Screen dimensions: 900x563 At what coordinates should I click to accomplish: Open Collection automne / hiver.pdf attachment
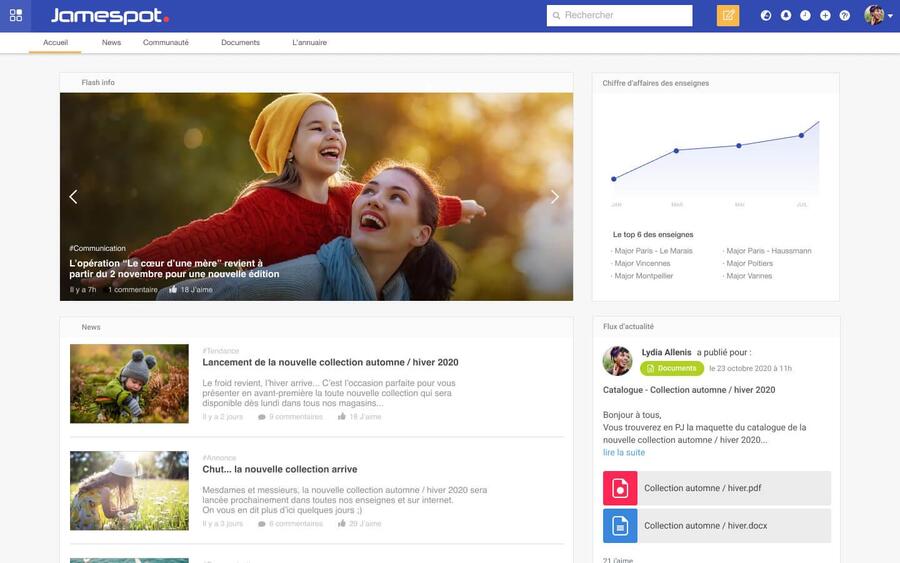(x=717, y=488)
